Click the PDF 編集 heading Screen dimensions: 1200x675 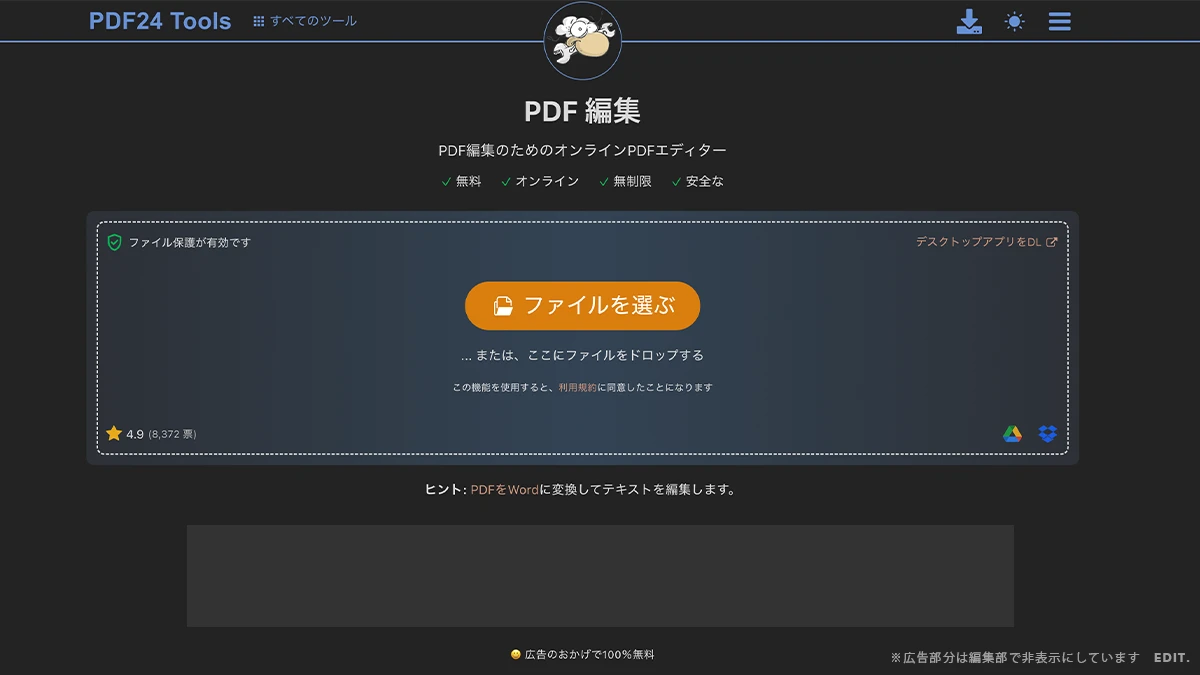[582, 111]
